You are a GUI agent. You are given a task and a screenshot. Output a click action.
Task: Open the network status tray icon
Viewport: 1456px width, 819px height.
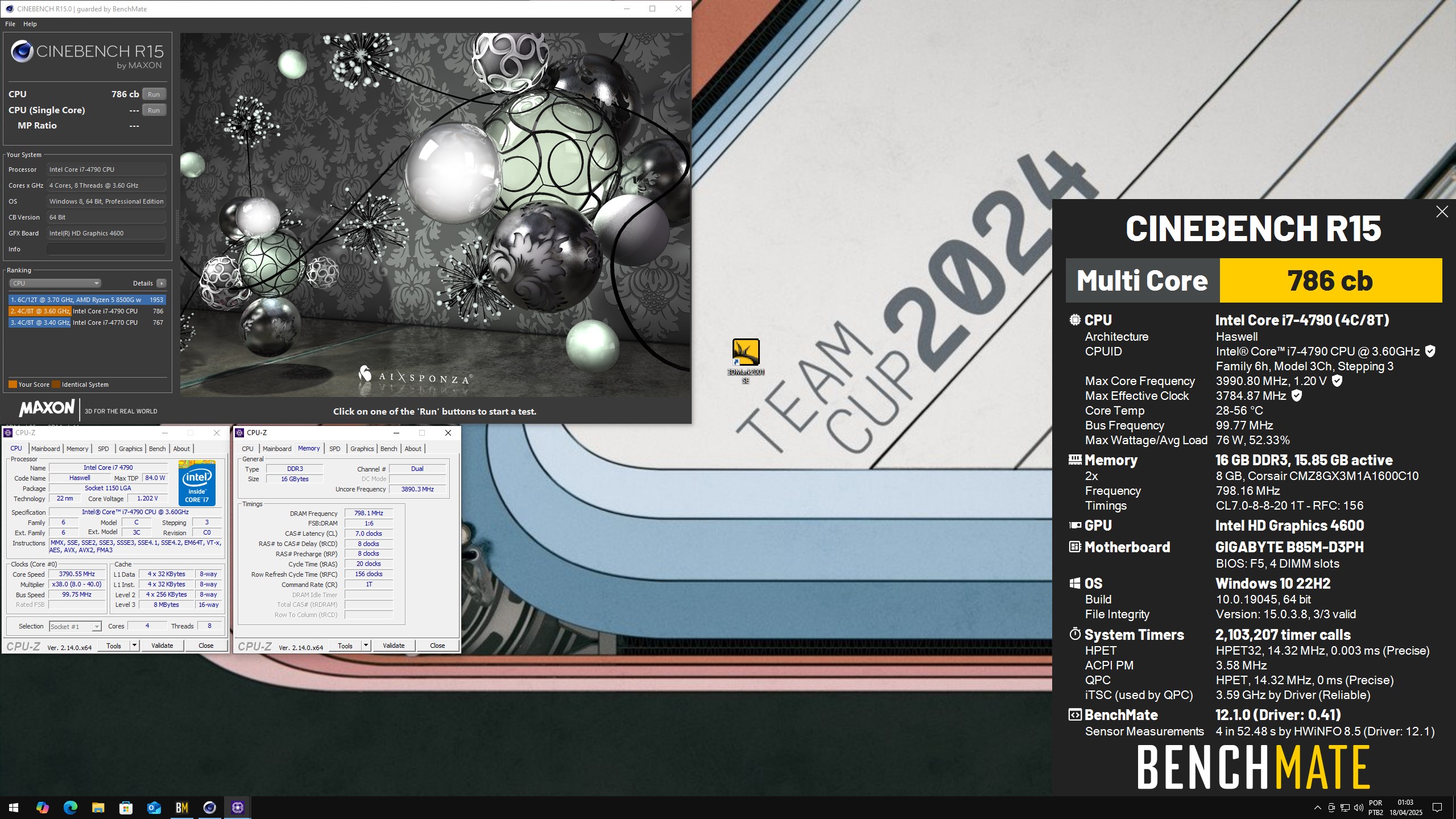tap(1345, 808)
